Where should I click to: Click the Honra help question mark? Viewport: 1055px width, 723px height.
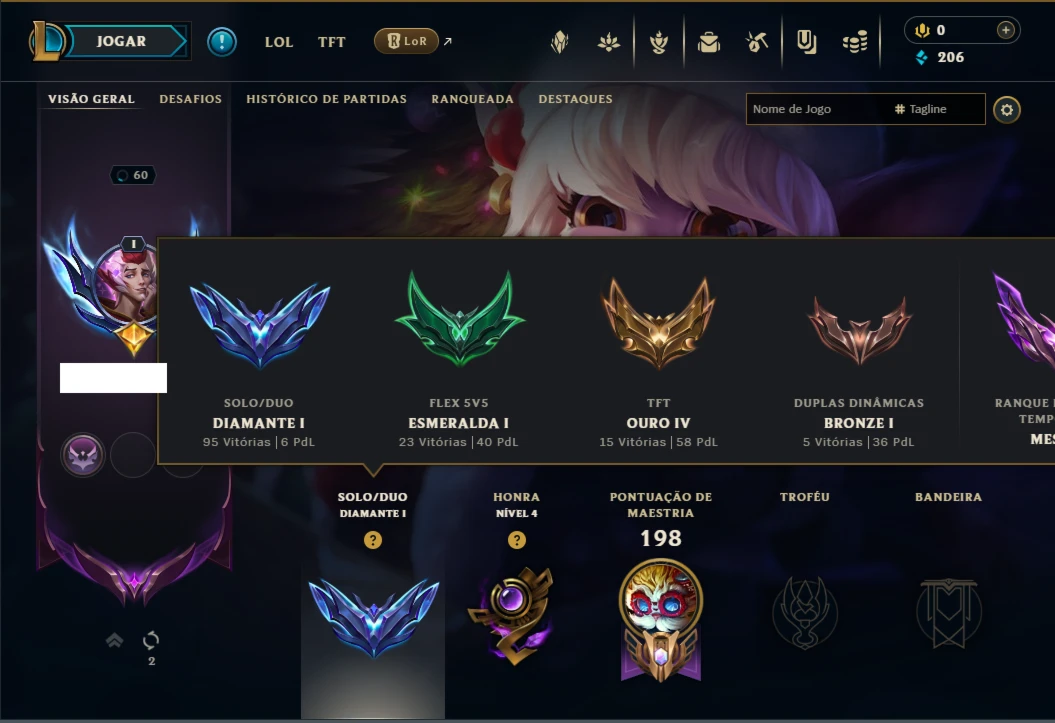tap(517, 540)
